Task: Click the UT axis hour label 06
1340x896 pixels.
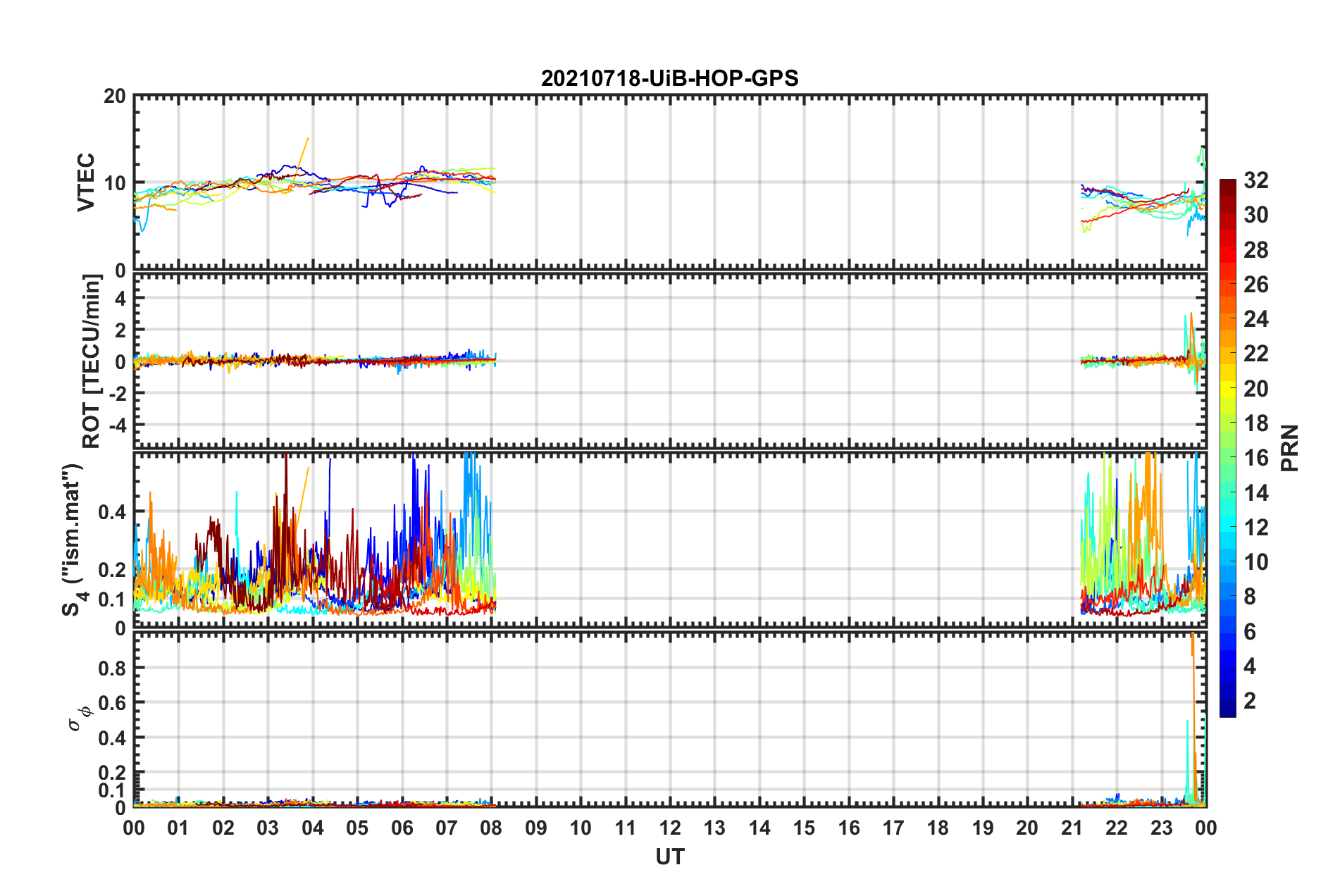Action: (x=402, y=828)
